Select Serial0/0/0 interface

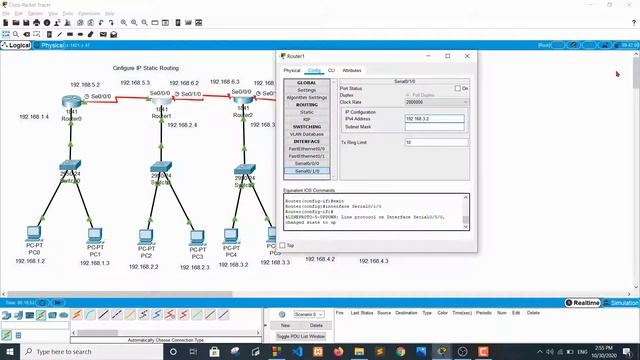[307, 164]
